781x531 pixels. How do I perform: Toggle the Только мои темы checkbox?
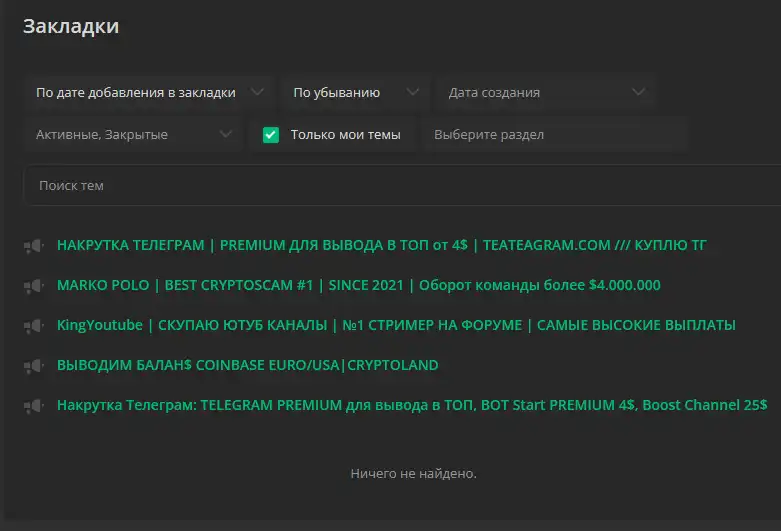(x=271, y=134)
